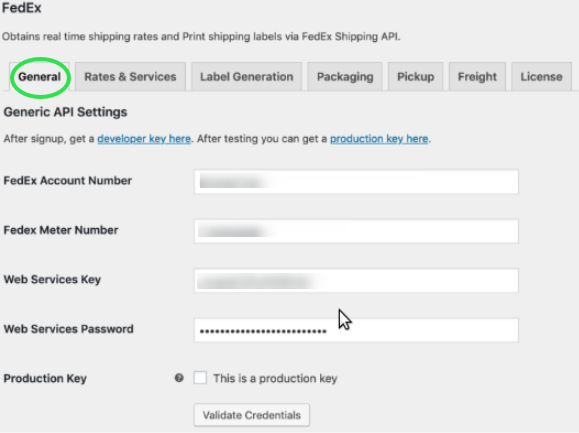Click into the Fedex Meter Number field
Screen dimensions: 579x433
pos(356,231)
